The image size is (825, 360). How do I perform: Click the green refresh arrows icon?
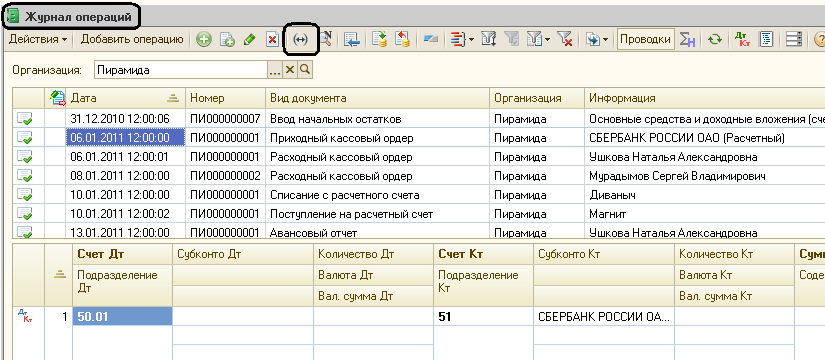click(714, 40)
